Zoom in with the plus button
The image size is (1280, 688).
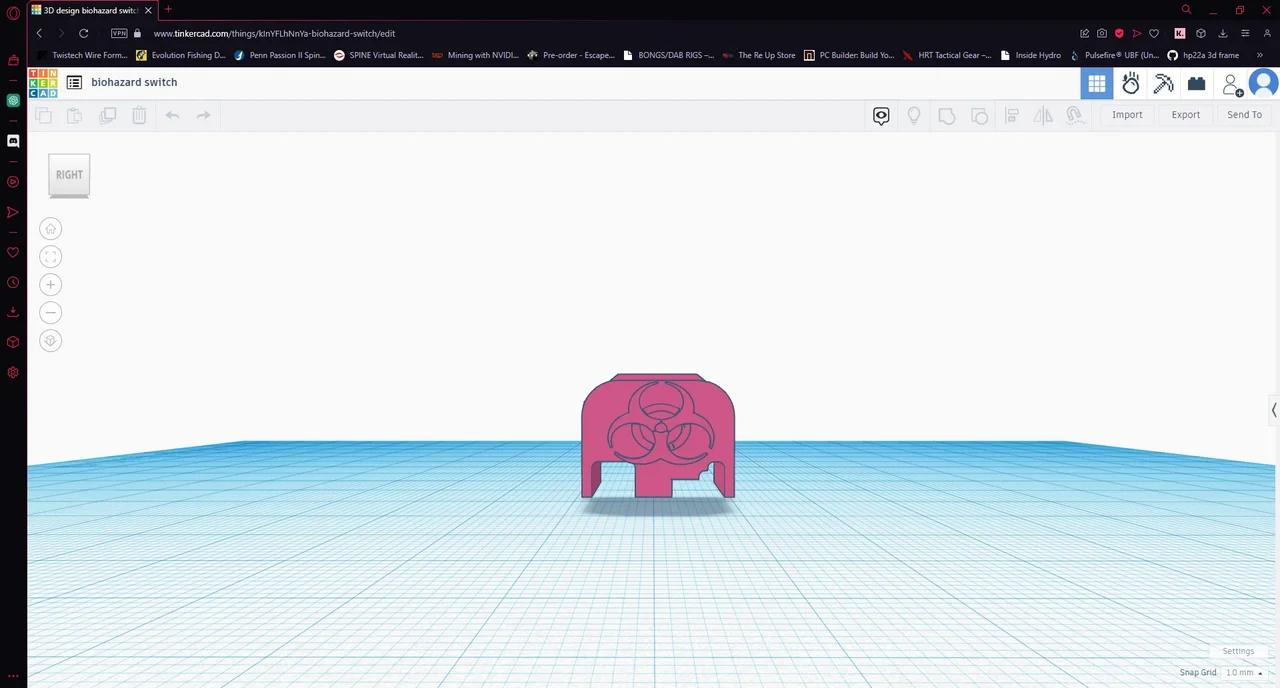point(51,285)
